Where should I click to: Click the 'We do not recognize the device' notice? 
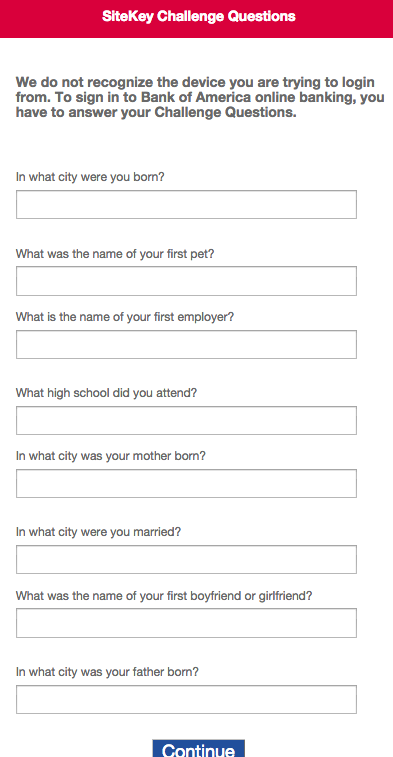tap(200, 98)
